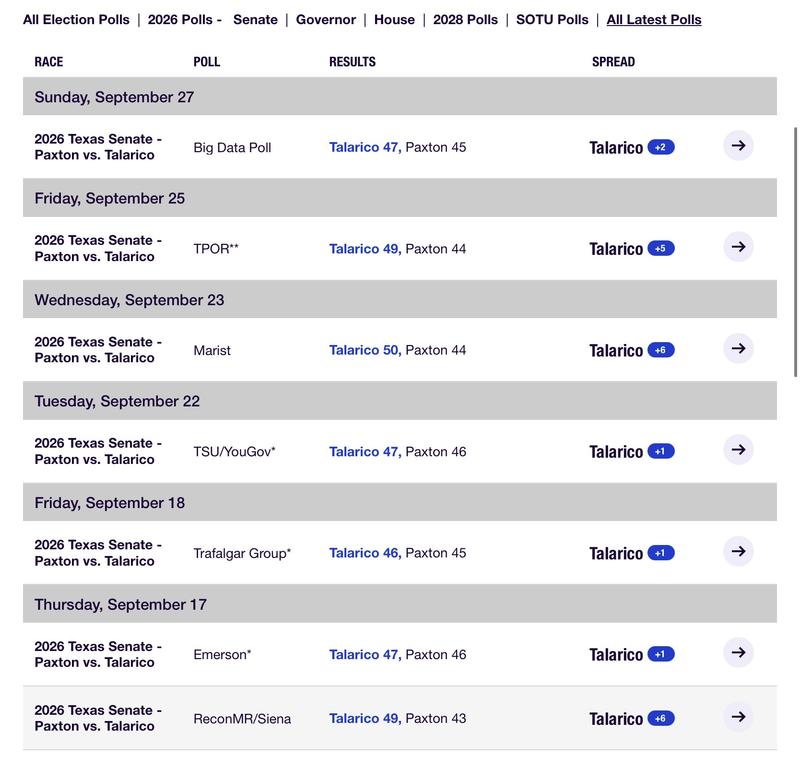Open the Emerson poll arrow icon

click(x=738, y=652)
